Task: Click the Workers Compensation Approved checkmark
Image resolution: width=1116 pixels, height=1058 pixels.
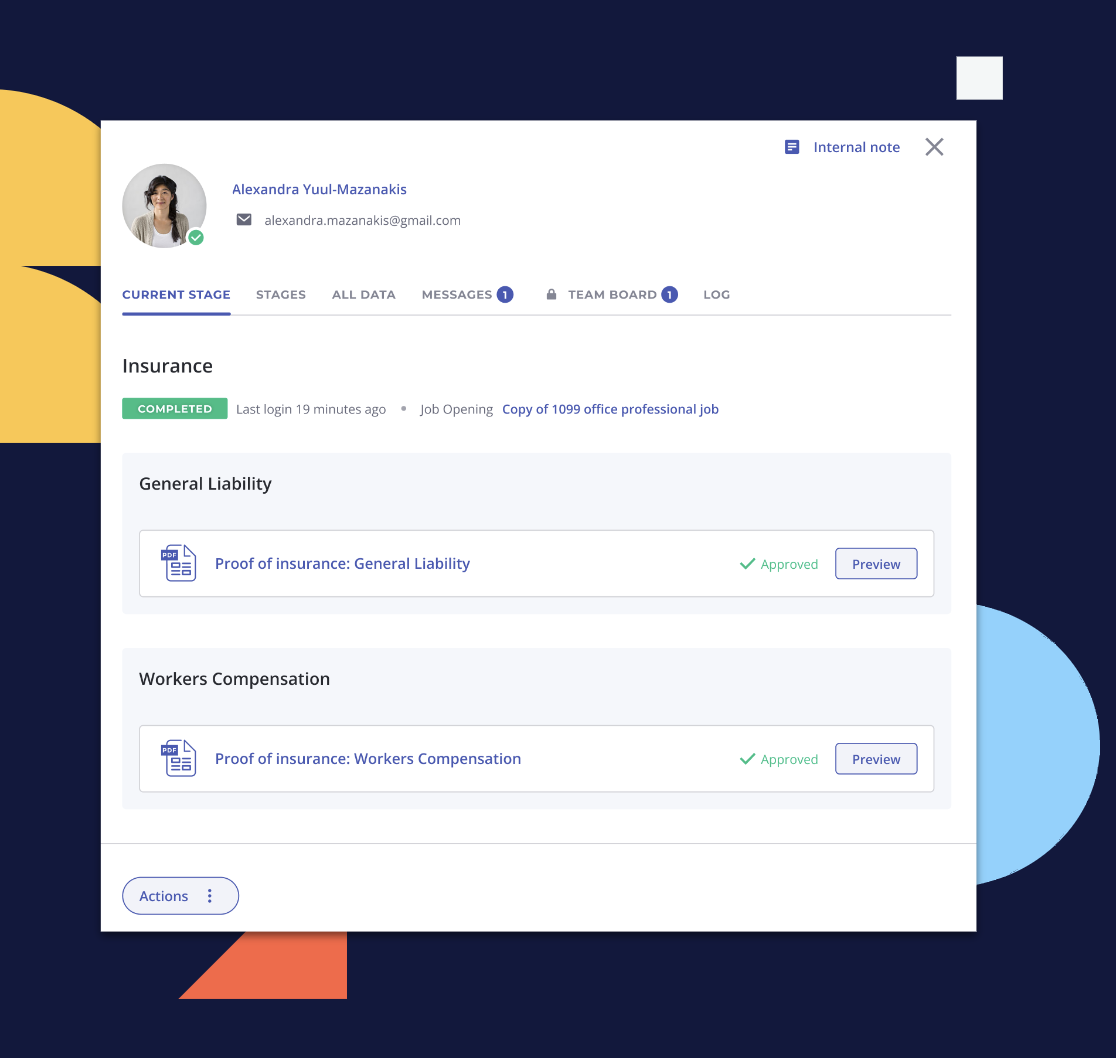Action: 747,759
